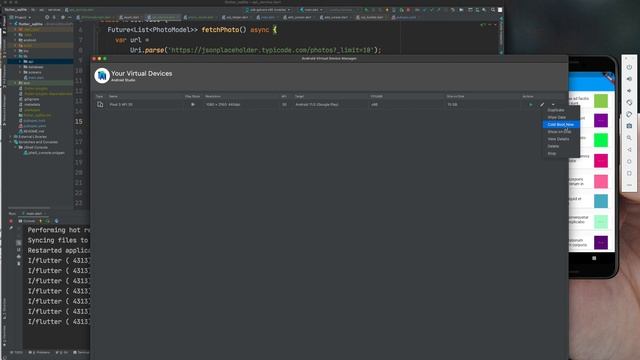
Task: Open the Project view dropdown
Action: (20, 18)
